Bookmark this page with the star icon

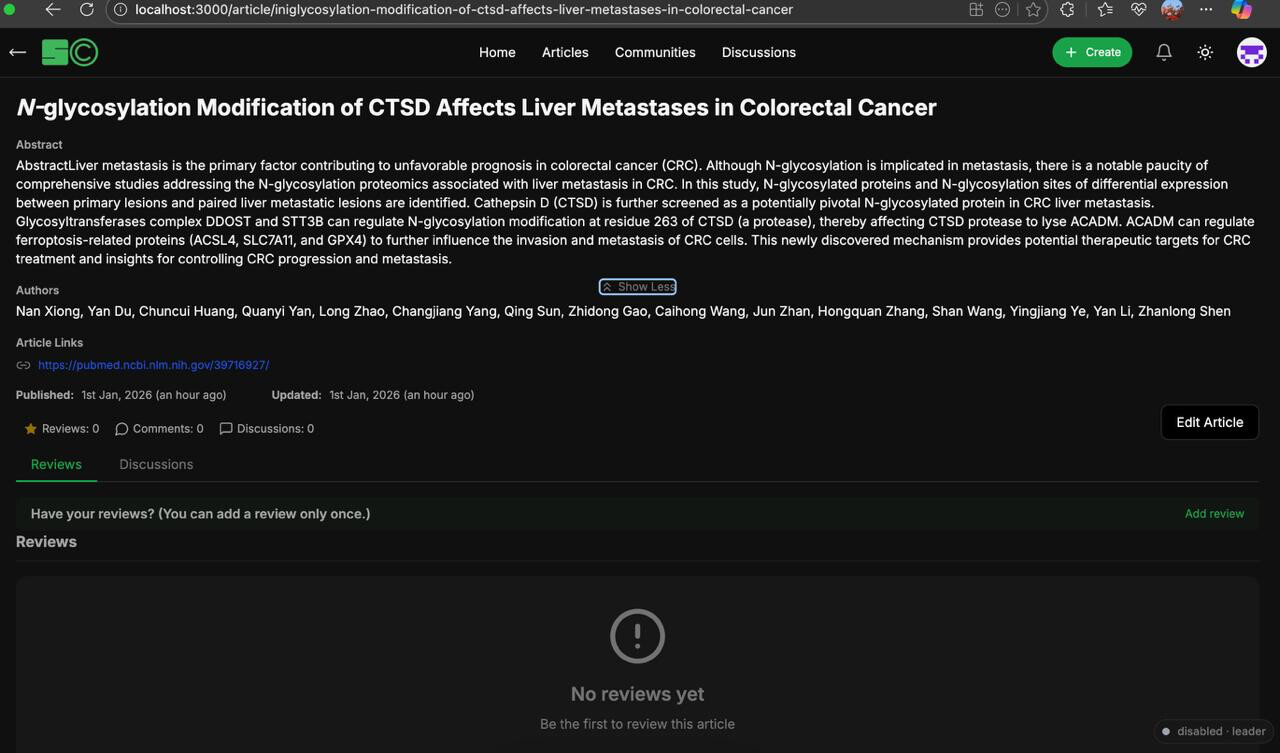[x=1033, y=10]
